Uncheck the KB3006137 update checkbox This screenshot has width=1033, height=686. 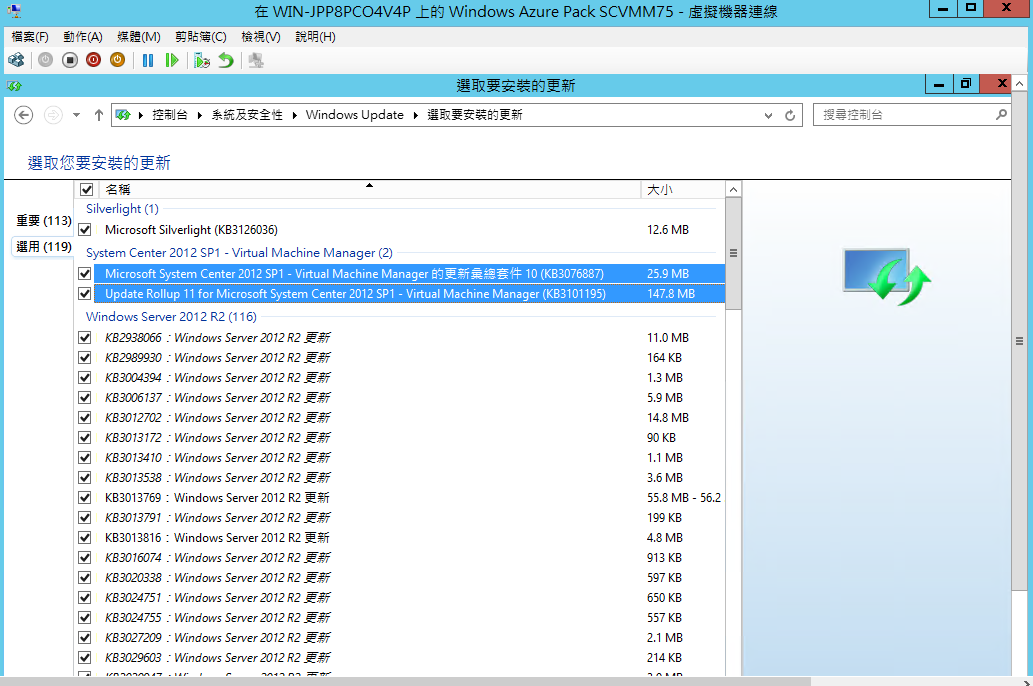tap(84, 398)
